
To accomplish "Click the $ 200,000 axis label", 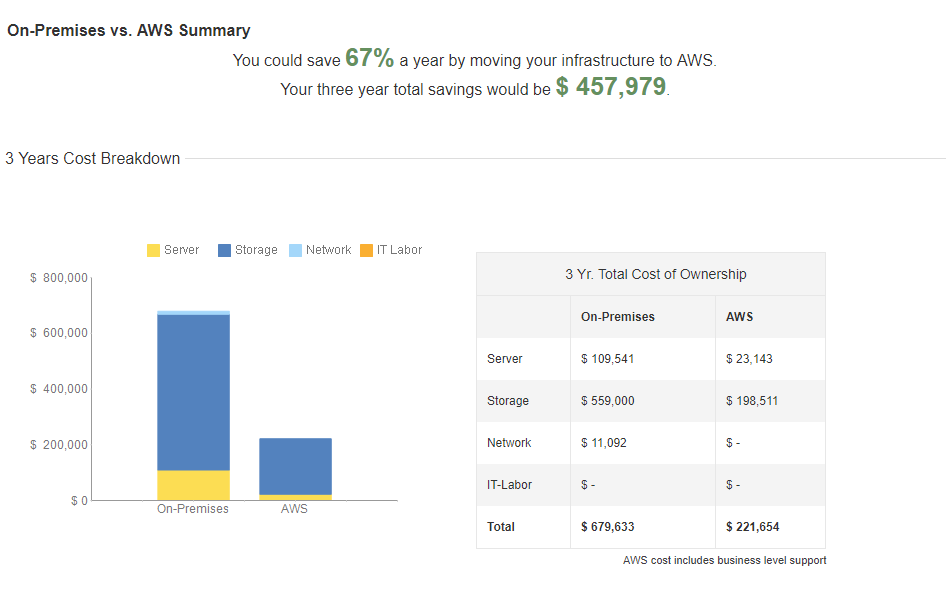I will point(59,444).
